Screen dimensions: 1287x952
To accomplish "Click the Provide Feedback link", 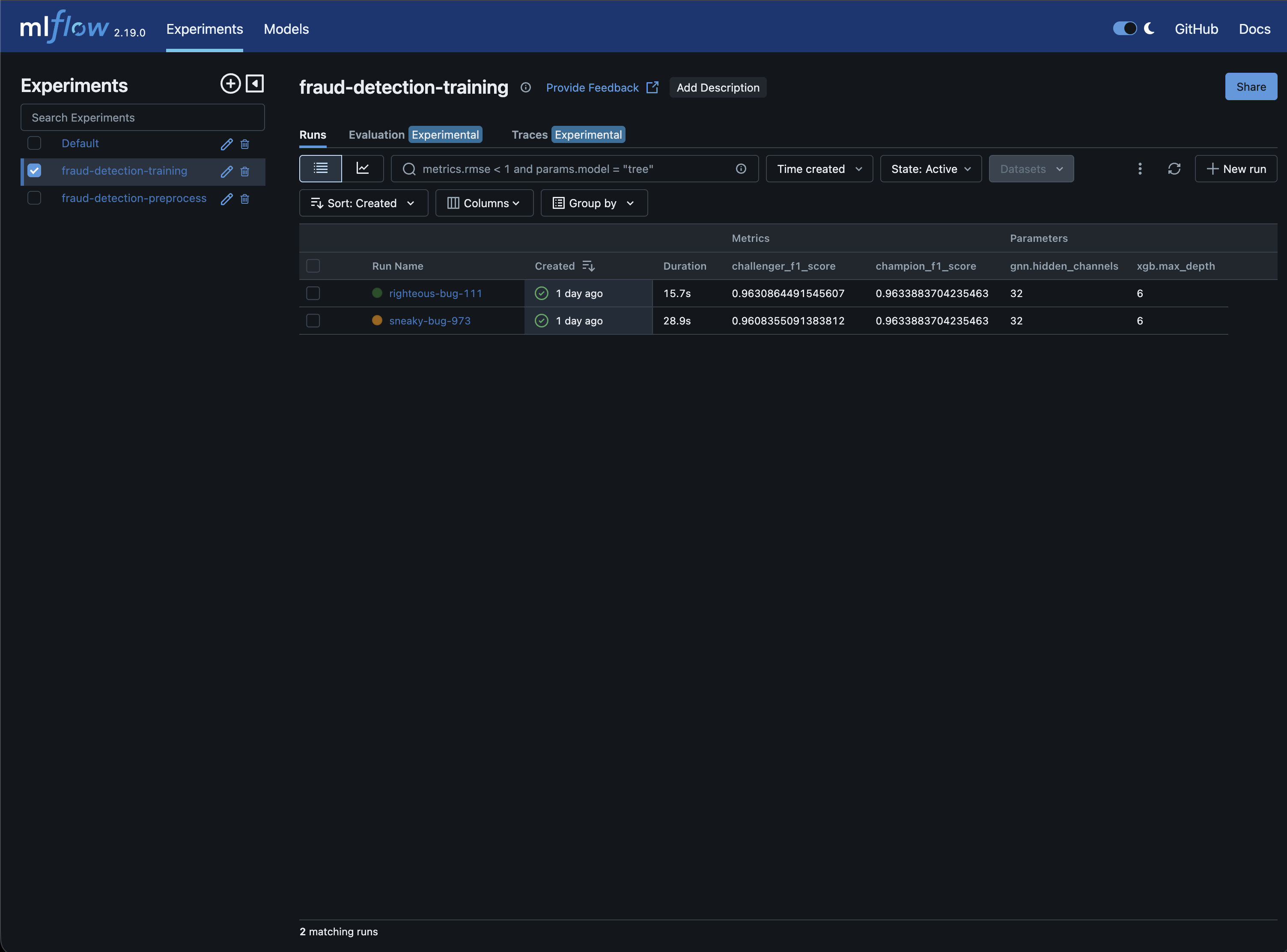I will click(x=602, y=88).
